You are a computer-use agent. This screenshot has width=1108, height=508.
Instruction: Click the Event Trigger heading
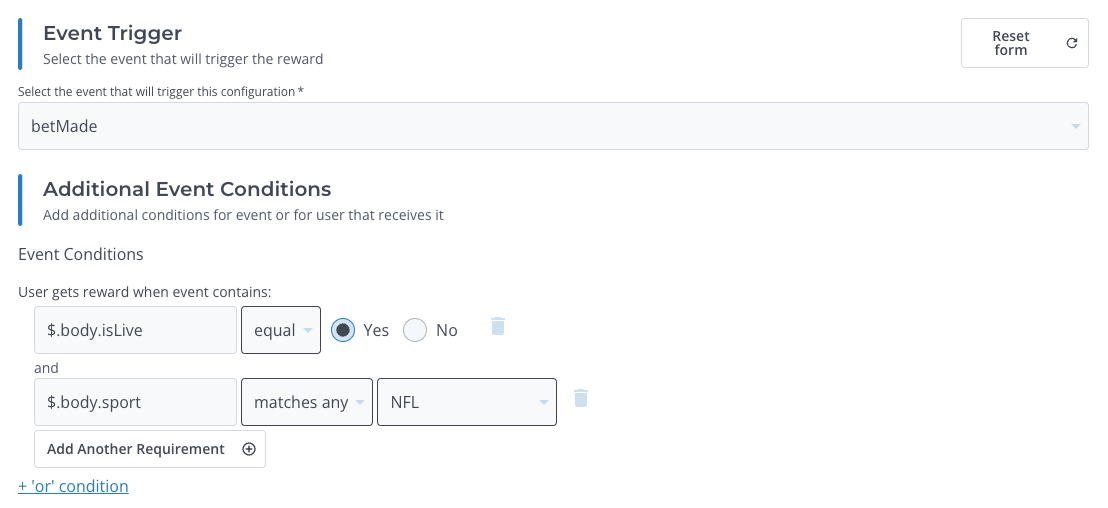click(x=112, y=33)
